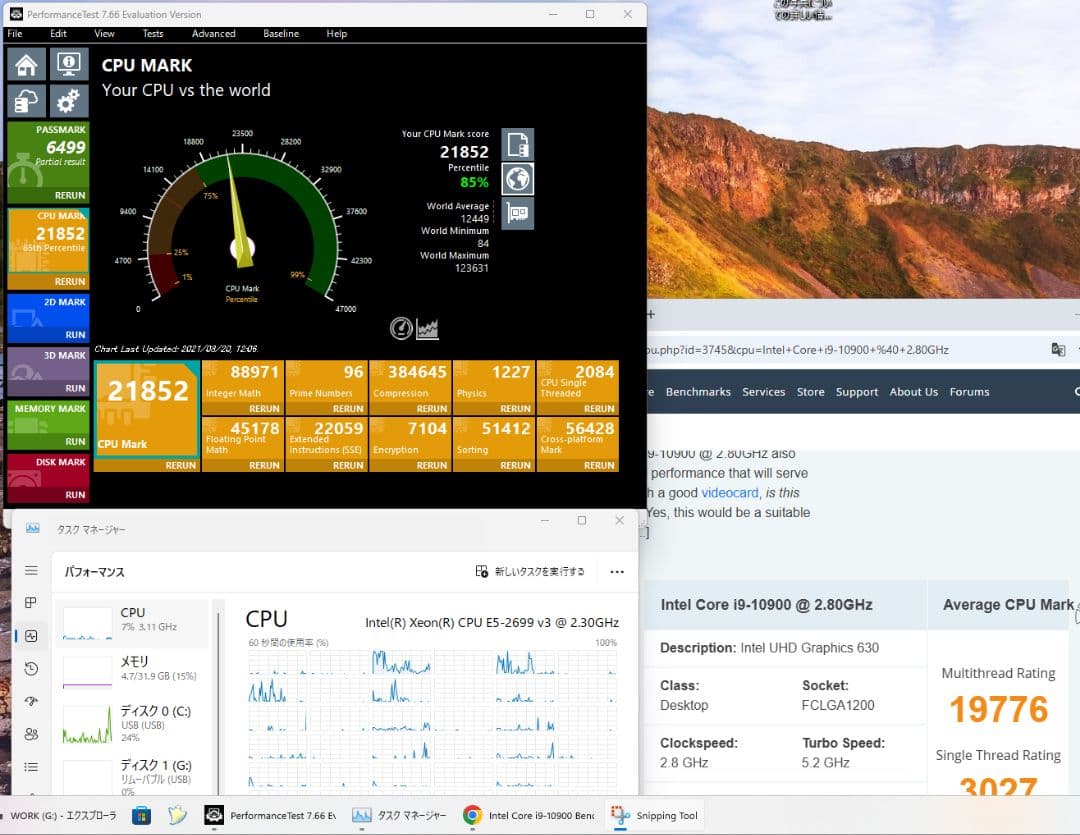Open the Task Manager more options menu
The height and width of the screenshot is (835, 1080).
coord(617,571)
